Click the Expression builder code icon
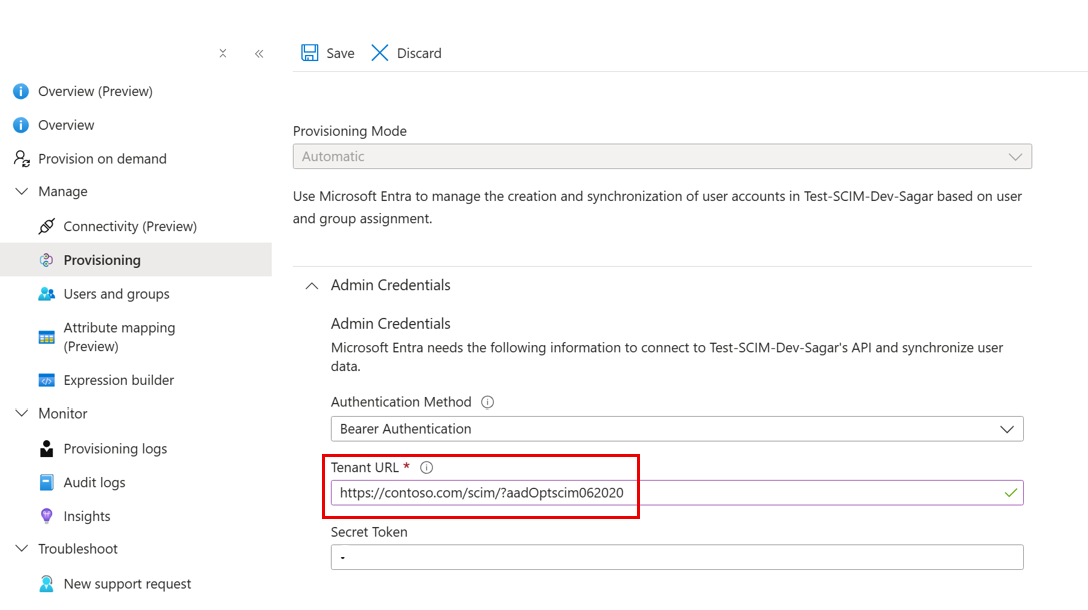Screen dimensions: 1088x610 (x=46, y=380)
